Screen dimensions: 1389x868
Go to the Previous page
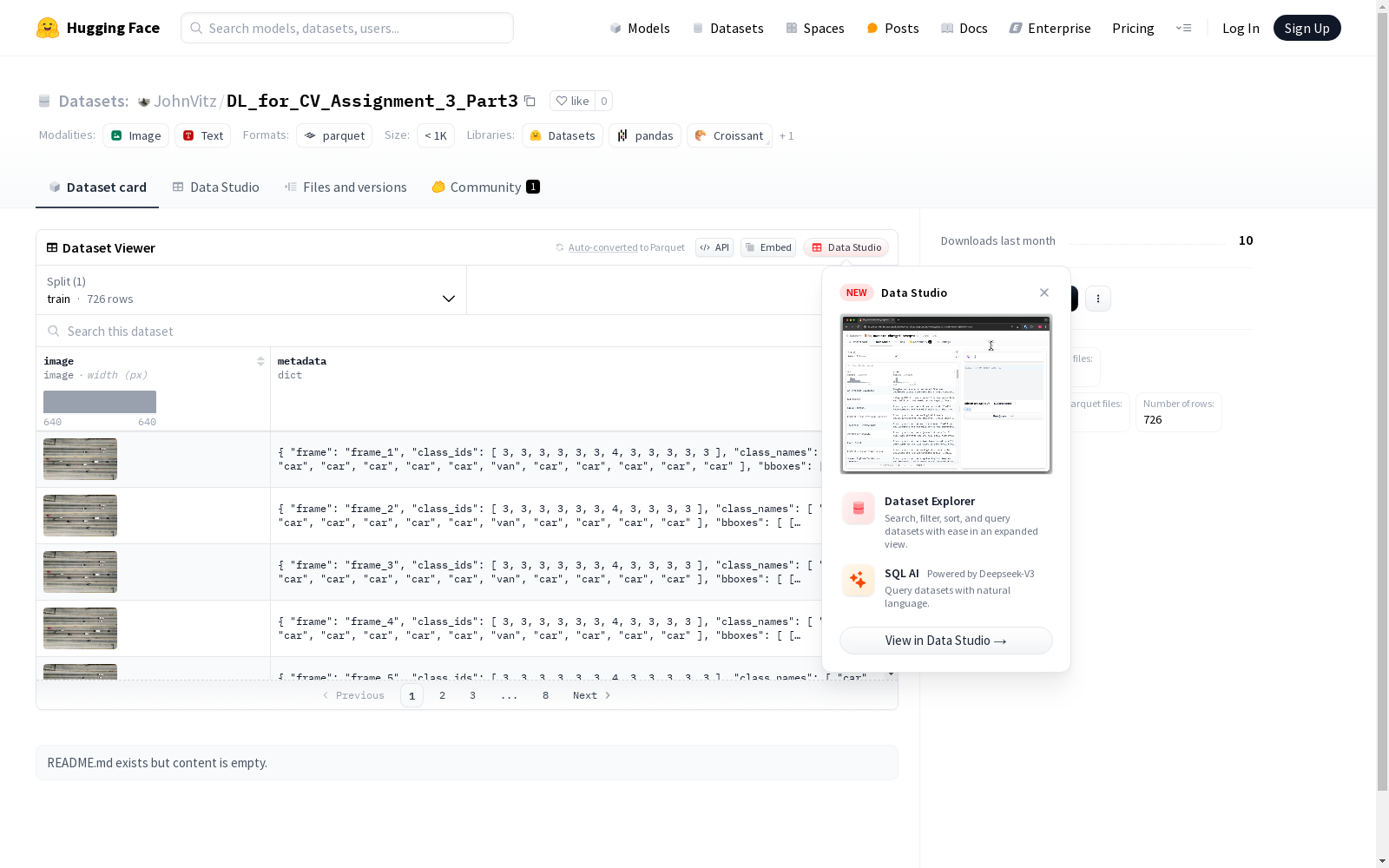coord(353,695)
